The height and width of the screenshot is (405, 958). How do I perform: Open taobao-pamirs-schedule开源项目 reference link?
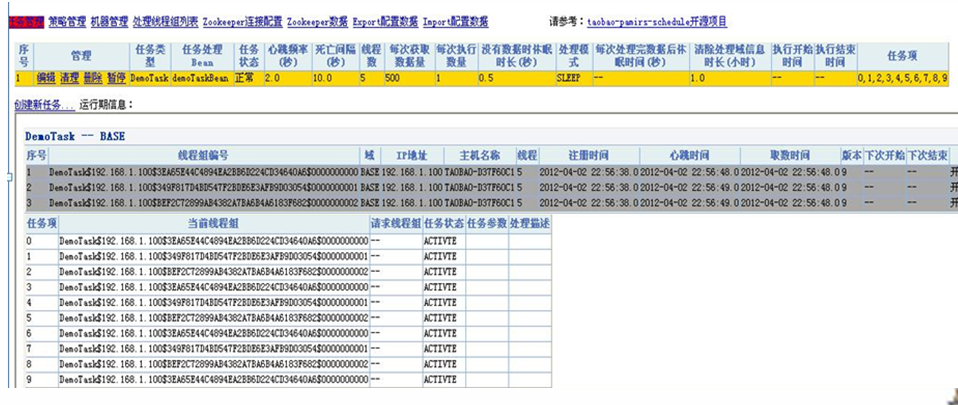[657, 23]
